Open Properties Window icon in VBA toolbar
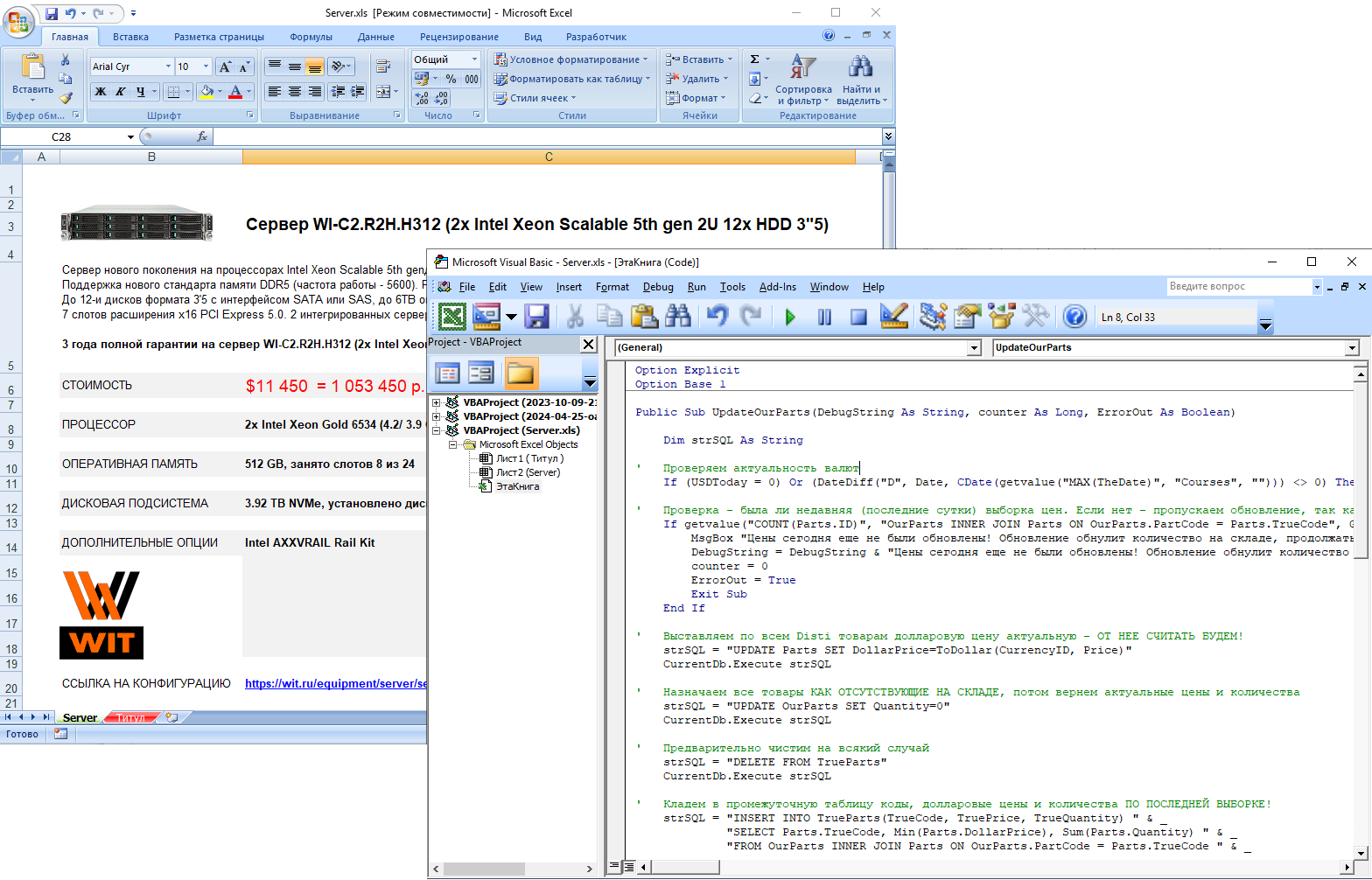 (967, 316)
